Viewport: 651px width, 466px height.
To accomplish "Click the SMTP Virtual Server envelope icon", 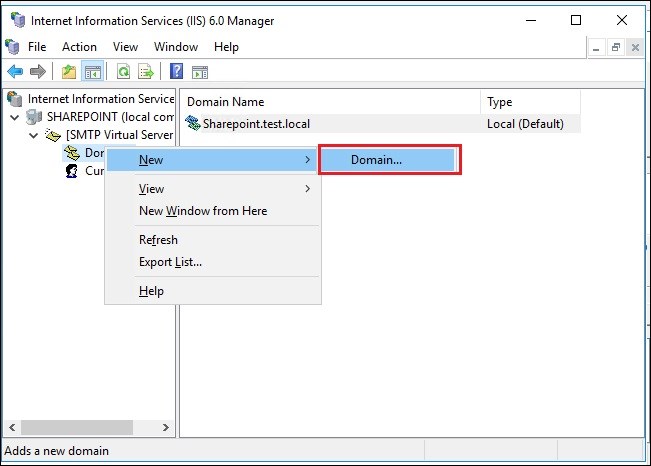I will click(x=53, y=135).
